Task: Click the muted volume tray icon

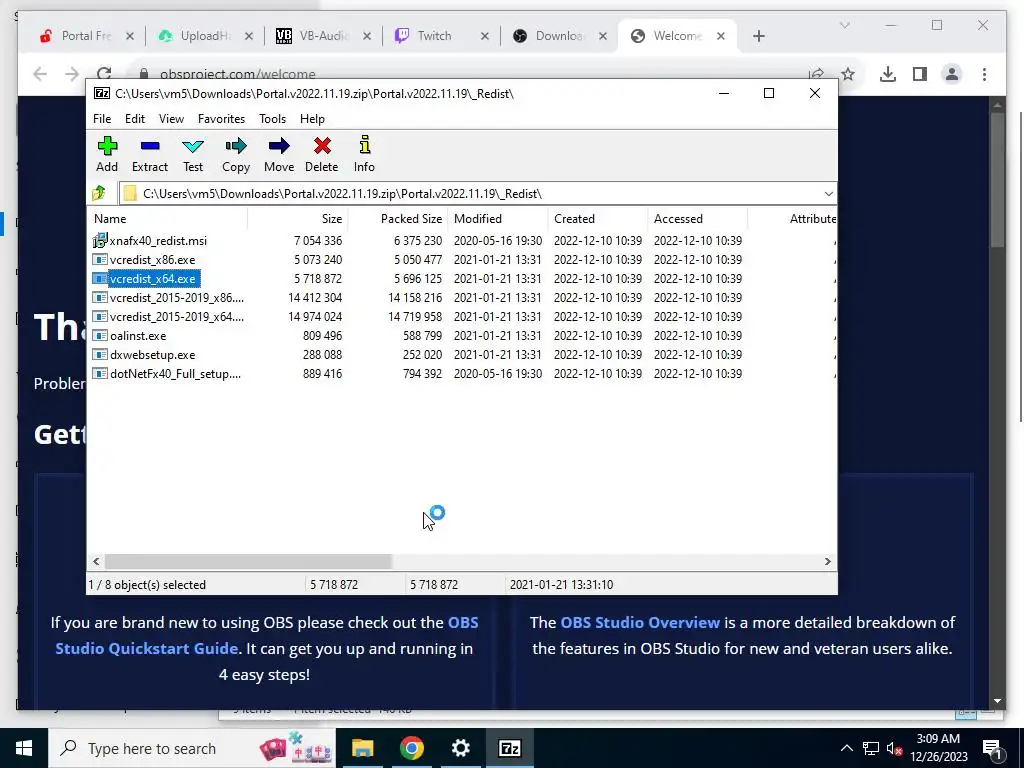Action: tap(894, 748)
